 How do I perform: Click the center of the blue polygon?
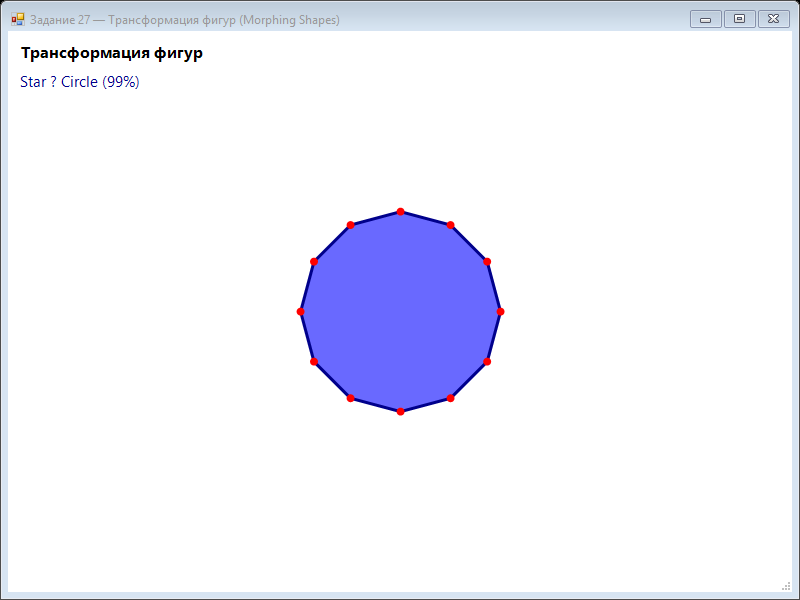click(x=401, y=312)
